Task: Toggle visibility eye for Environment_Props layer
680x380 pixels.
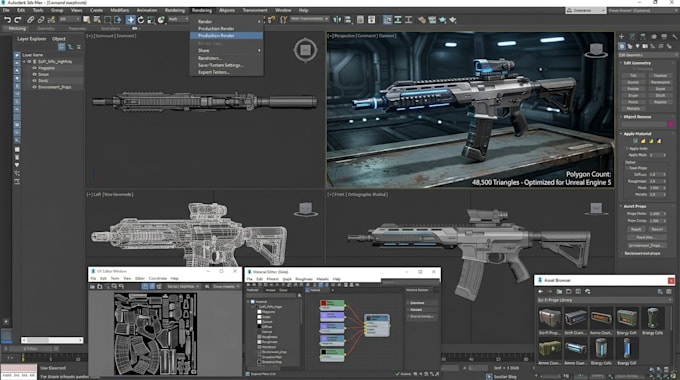Action: click(x=34, y=87)
